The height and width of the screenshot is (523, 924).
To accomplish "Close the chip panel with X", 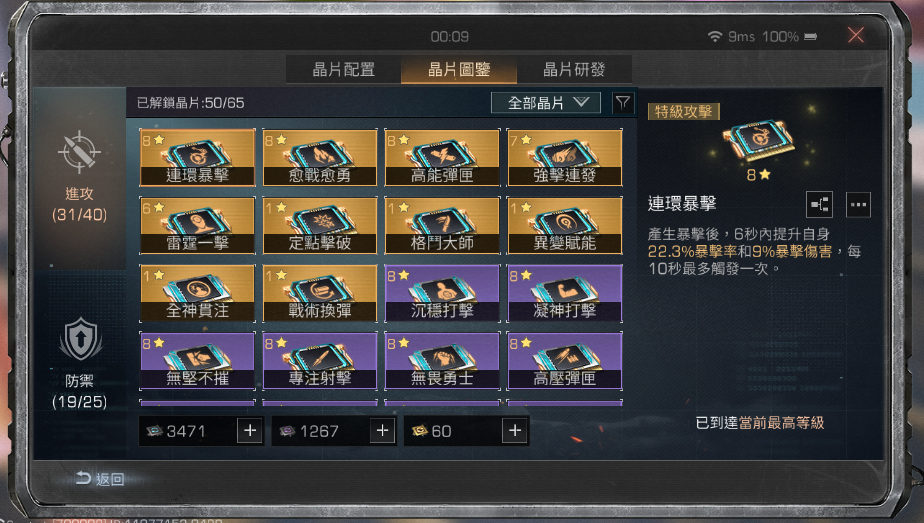I will [x=856, y=35].
